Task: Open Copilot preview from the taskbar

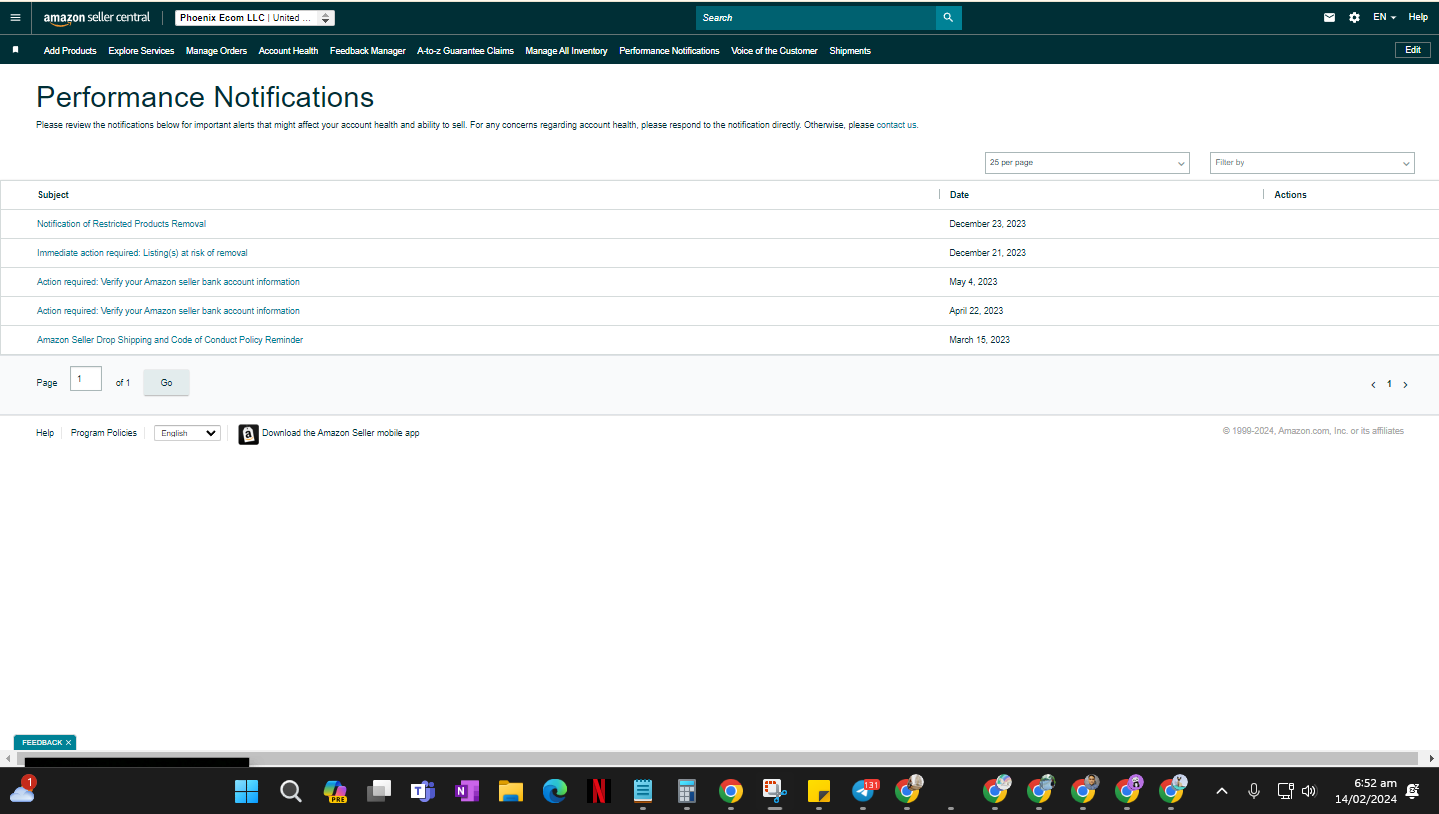Action: click(335, 791)
